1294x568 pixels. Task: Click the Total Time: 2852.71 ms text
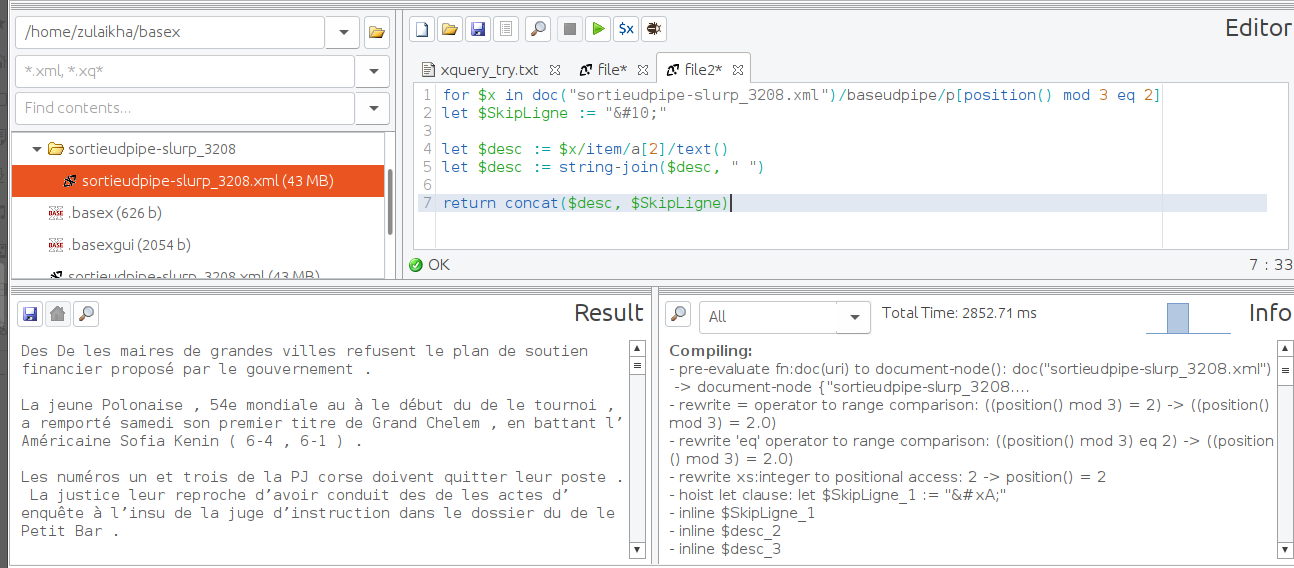pos(959,313)
